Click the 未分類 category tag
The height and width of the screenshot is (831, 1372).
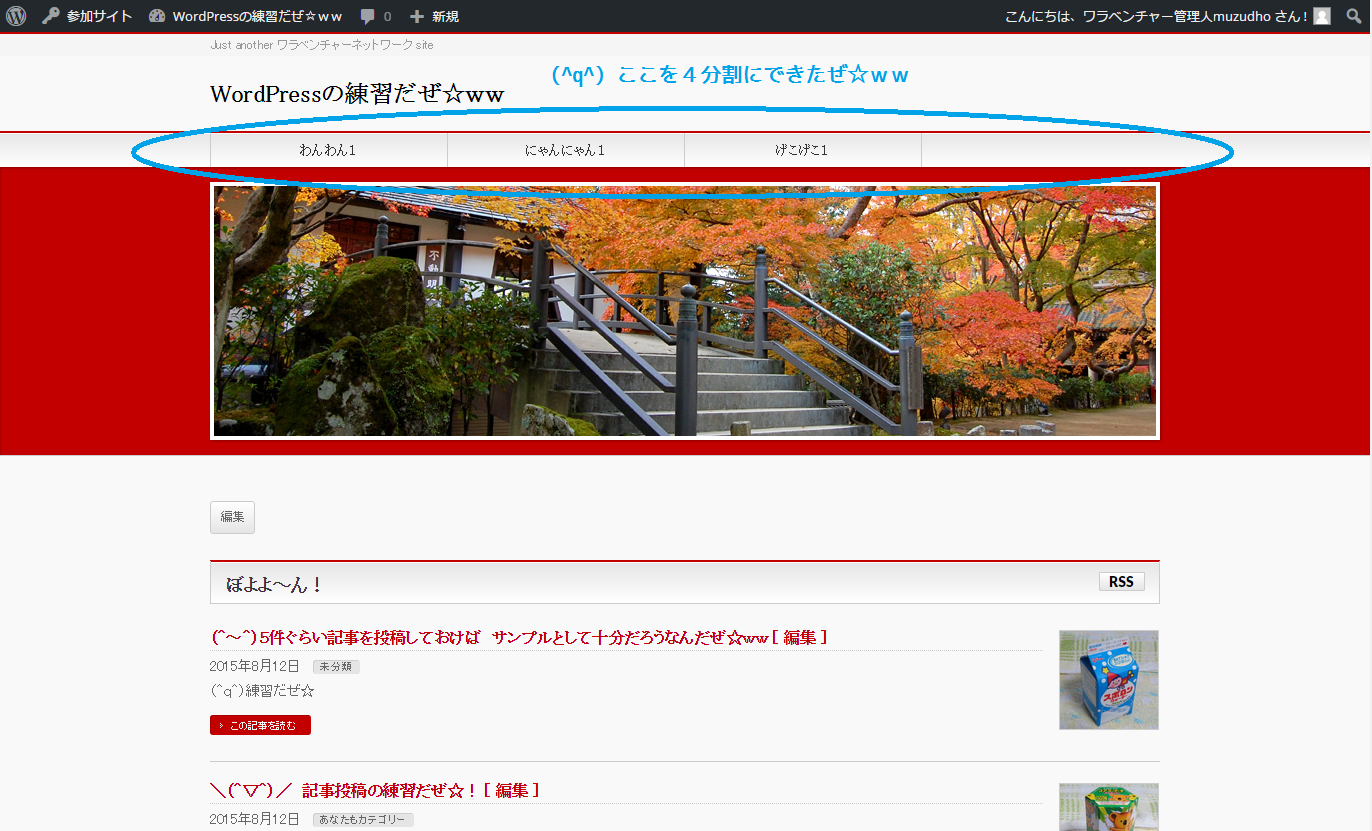coord(336,667)
